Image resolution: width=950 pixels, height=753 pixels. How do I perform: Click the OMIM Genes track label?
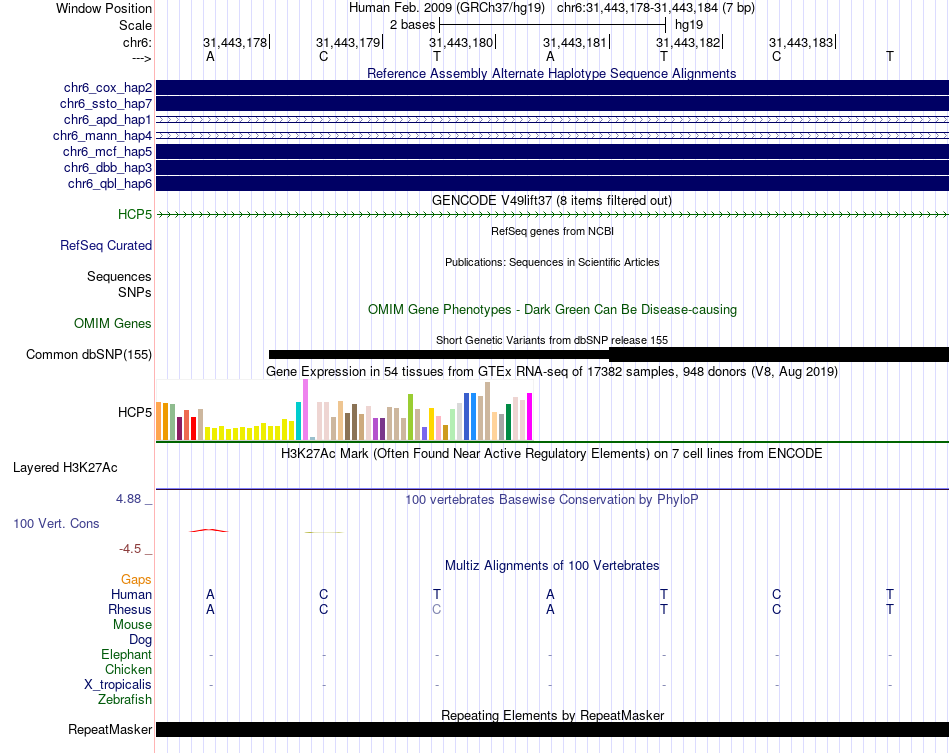pos(113,323)
